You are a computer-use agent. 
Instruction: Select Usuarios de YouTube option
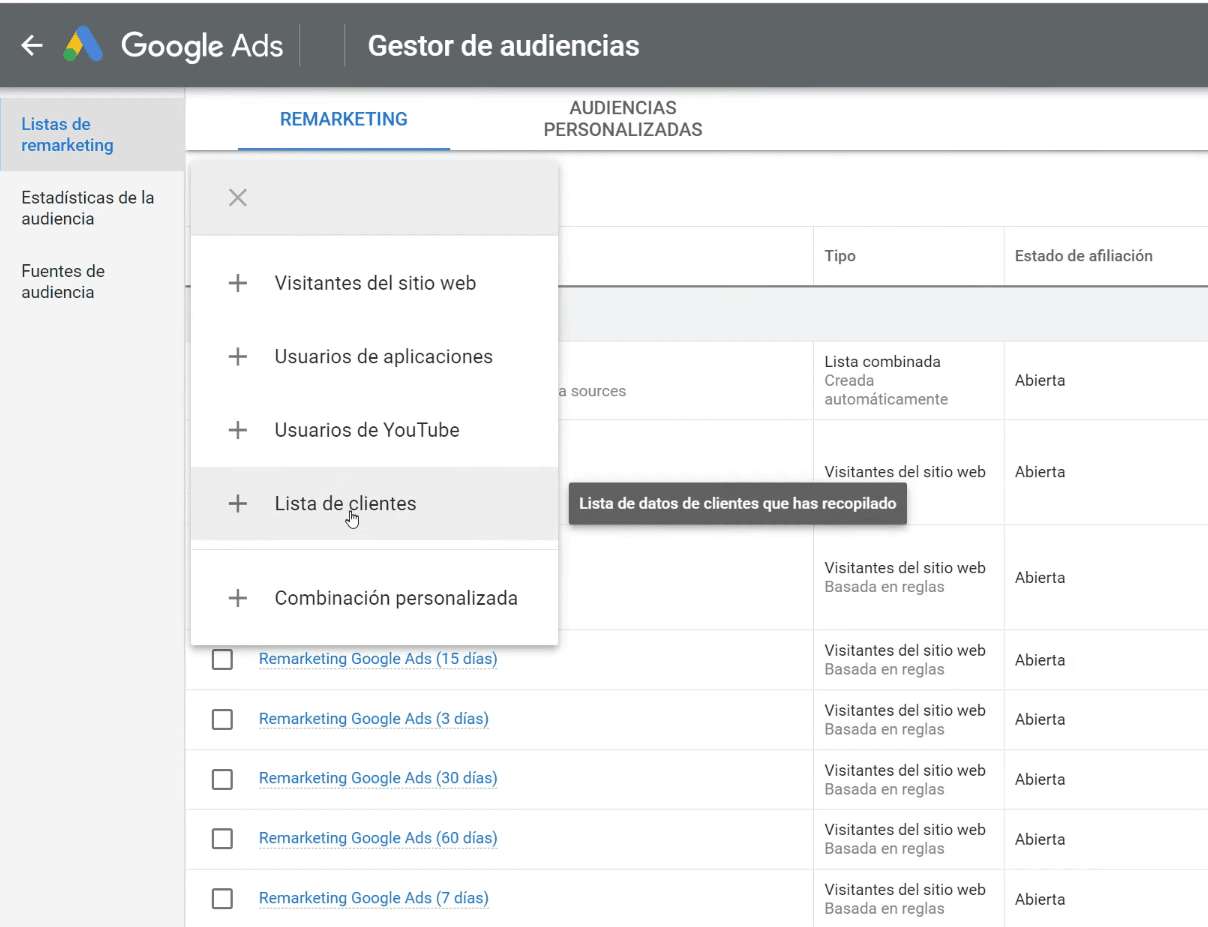374,430
